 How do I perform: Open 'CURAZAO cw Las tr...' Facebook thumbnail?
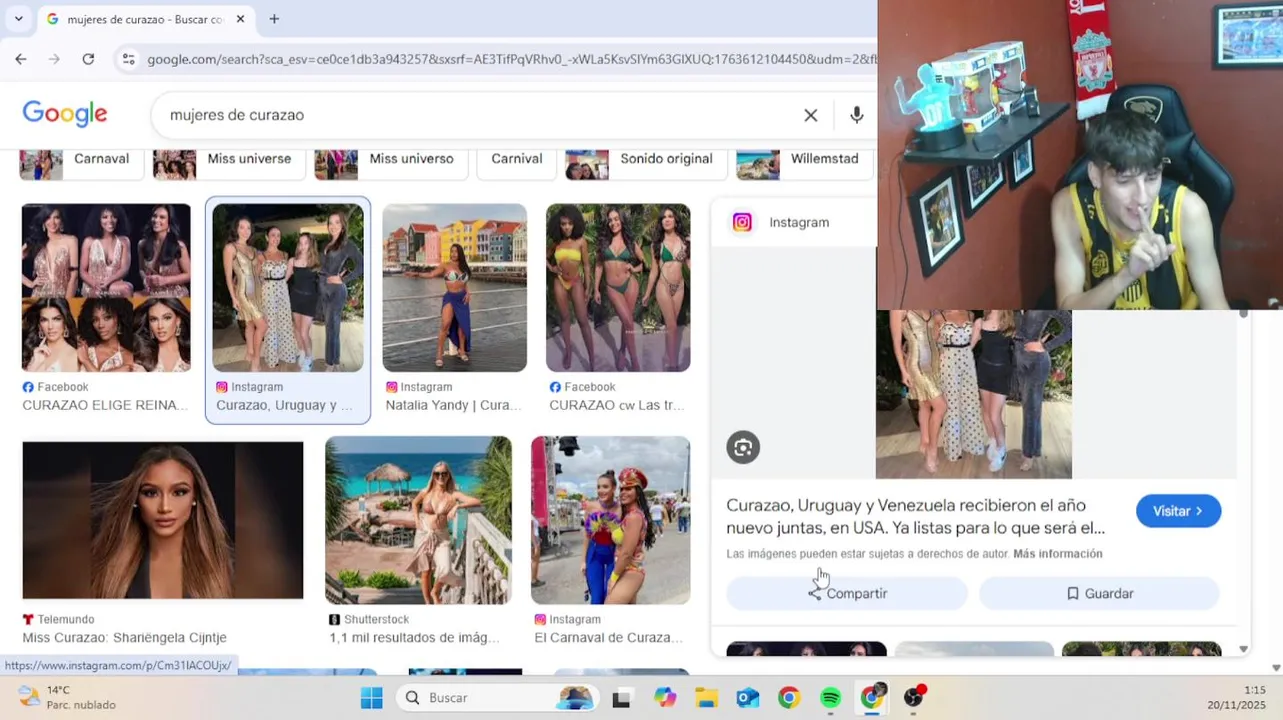[618, 288]
